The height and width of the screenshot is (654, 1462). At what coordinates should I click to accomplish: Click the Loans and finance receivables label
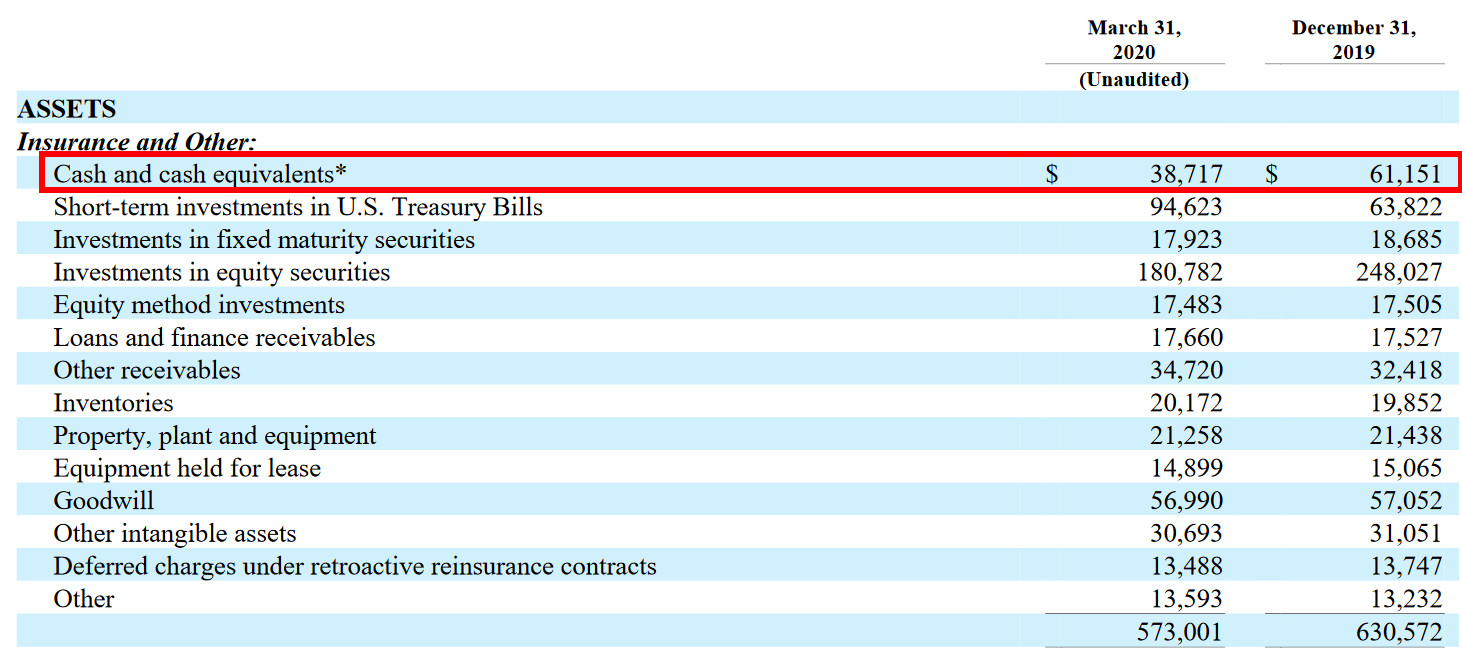[214, 338]
